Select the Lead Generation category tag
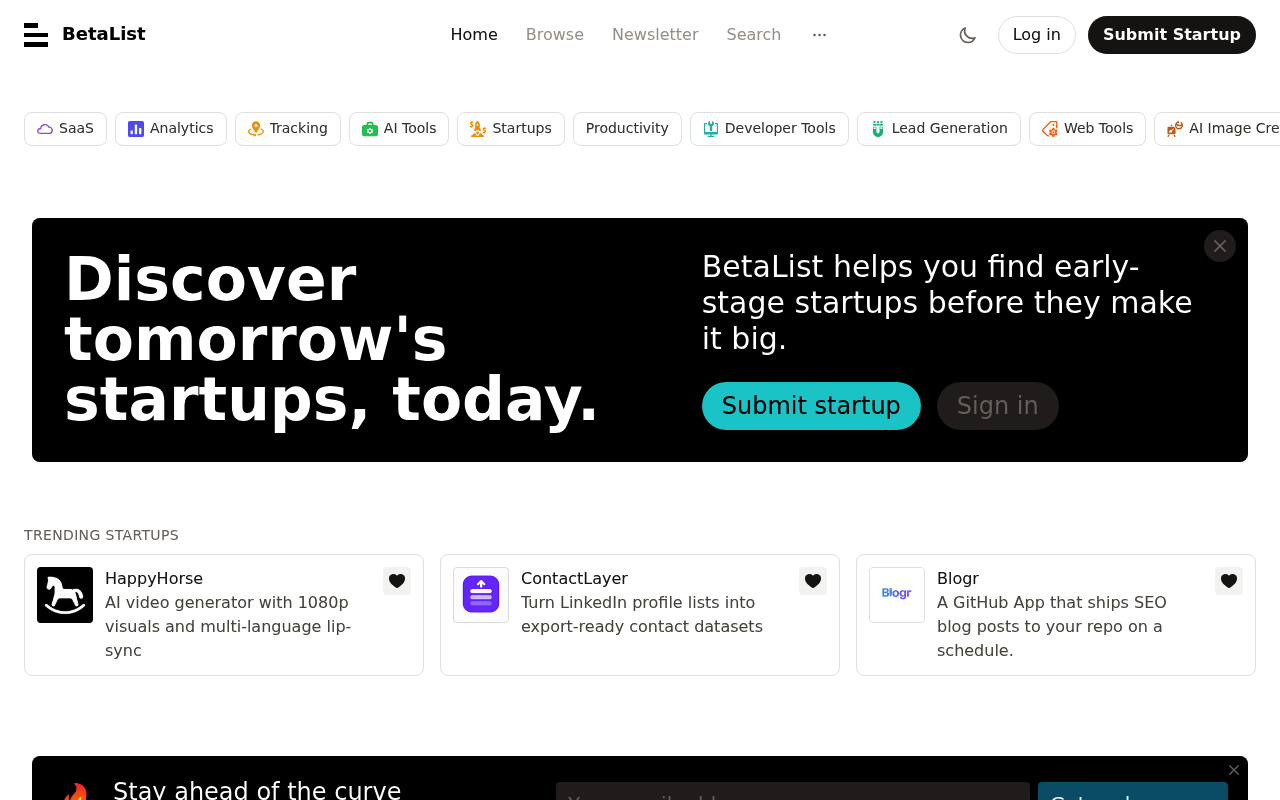 [939, 129]
